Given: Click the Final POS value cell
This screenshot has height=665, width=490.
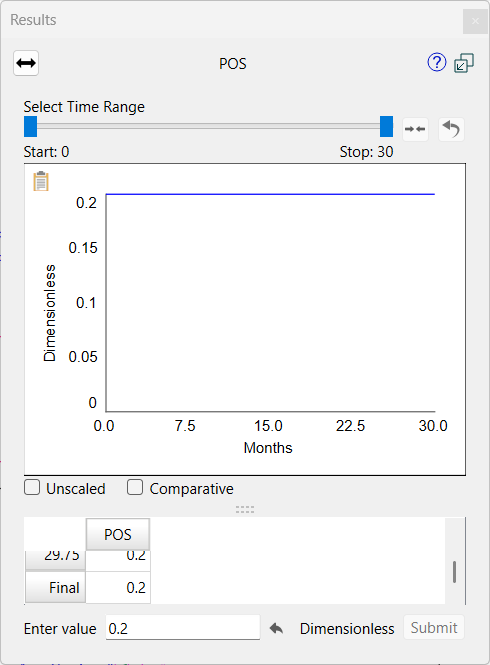Looking at the screenshot, I should point(118,587).
